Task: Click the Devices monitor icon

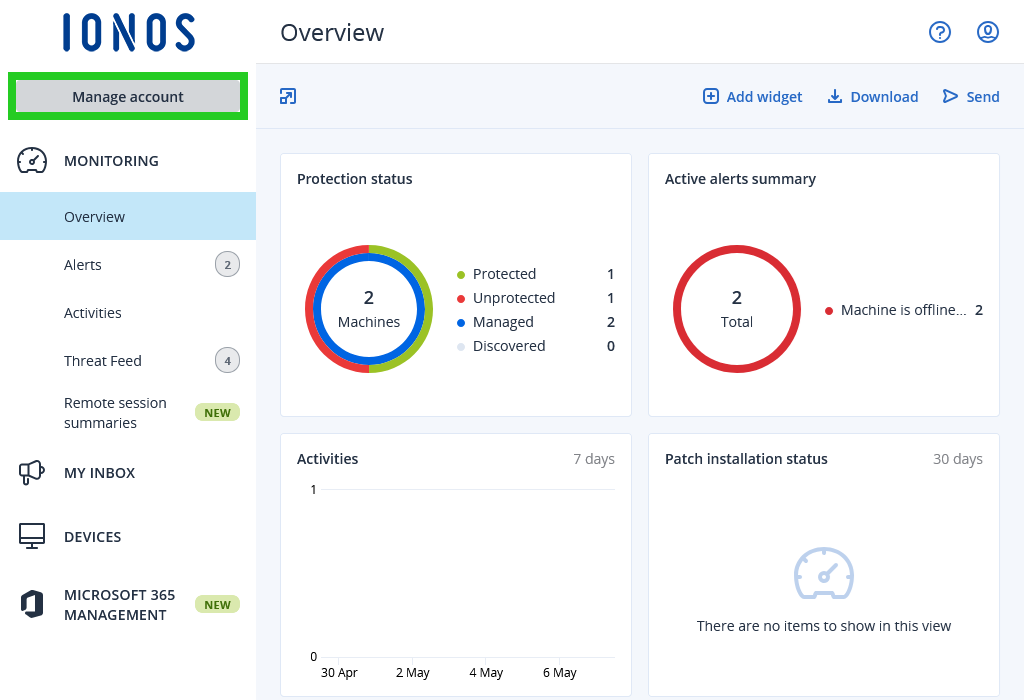Action: click(x=31, y=536)
